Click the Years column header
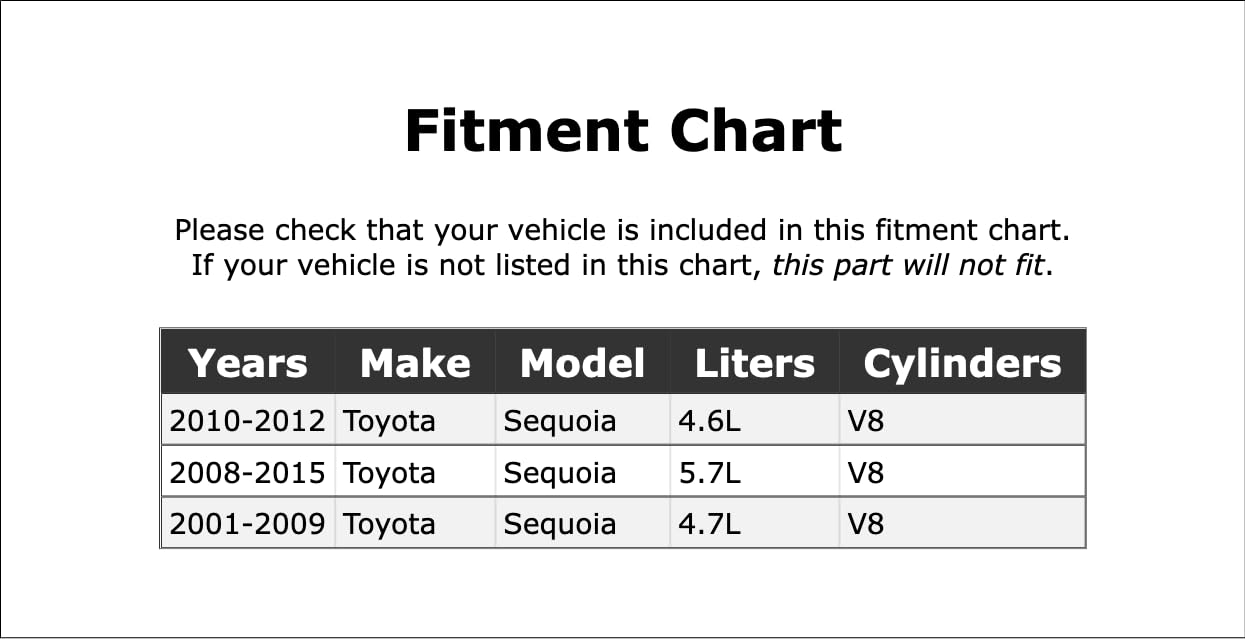 pyautogui.click(x=247, y=363)
